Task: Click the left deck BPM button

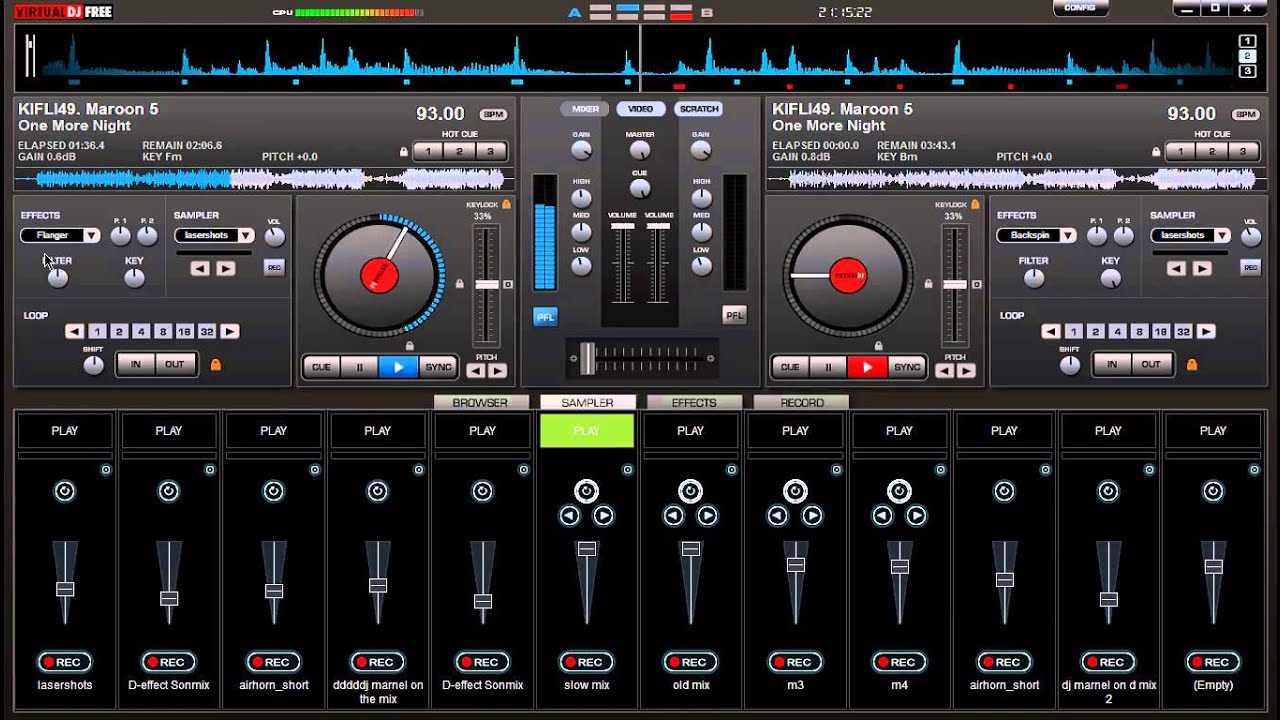Action: pos(492,114)
